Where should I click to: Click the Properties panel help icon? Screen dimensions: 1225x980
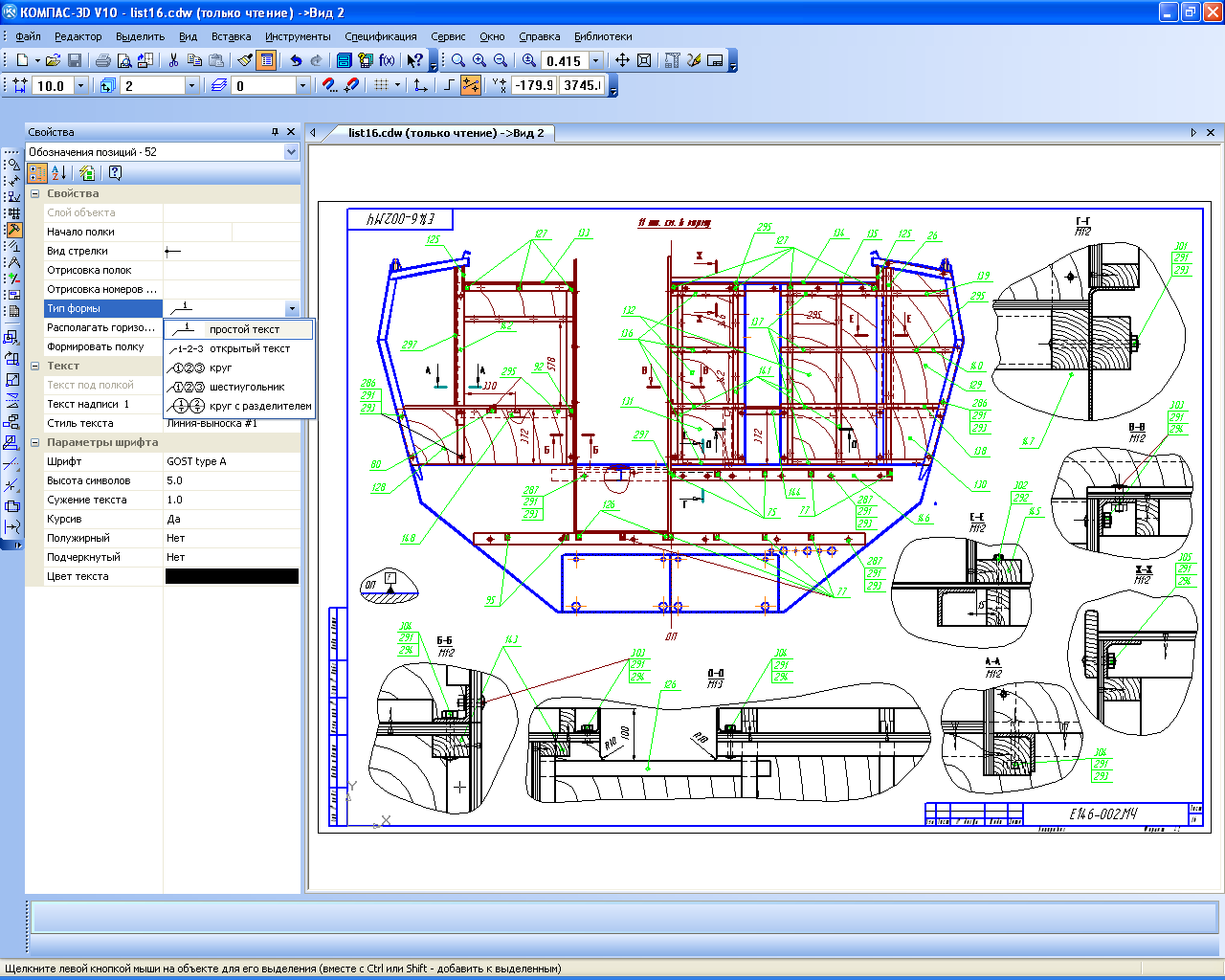[x=115, y=173]
